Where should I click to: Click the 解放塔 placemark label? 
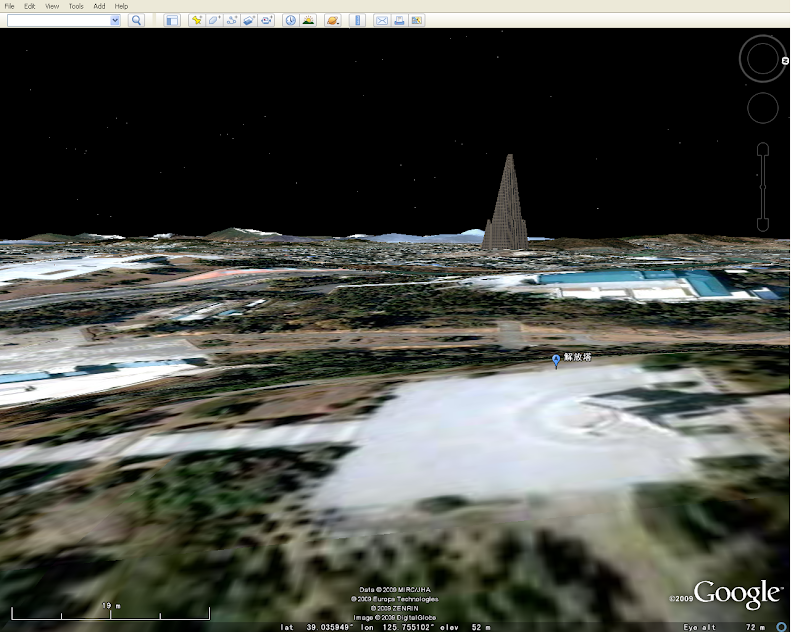click(577, 357)
